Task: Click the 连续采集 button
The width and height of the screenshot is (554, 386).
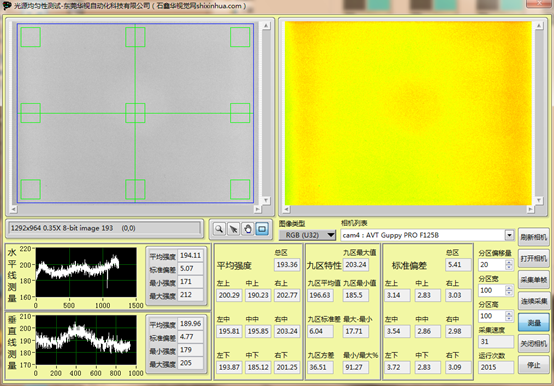Action: (x=534, y=301)
